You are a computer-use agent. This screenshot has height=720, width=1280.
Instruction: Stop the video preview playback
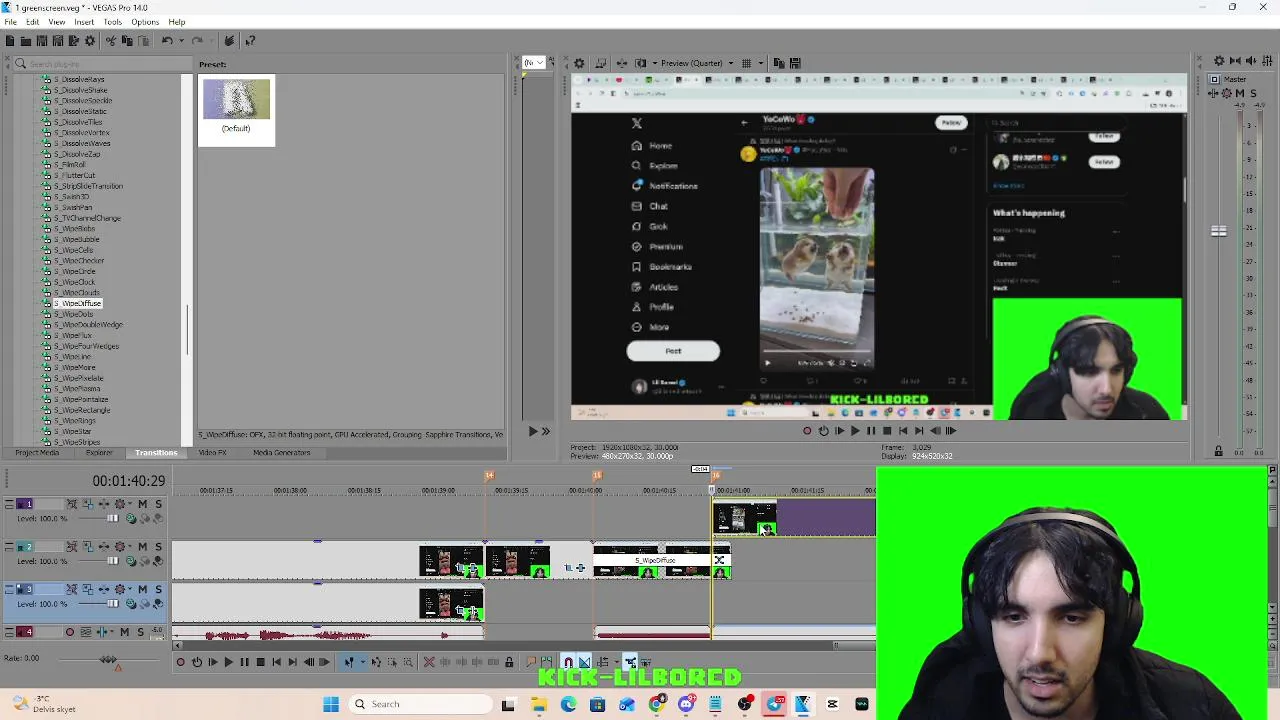887,431
